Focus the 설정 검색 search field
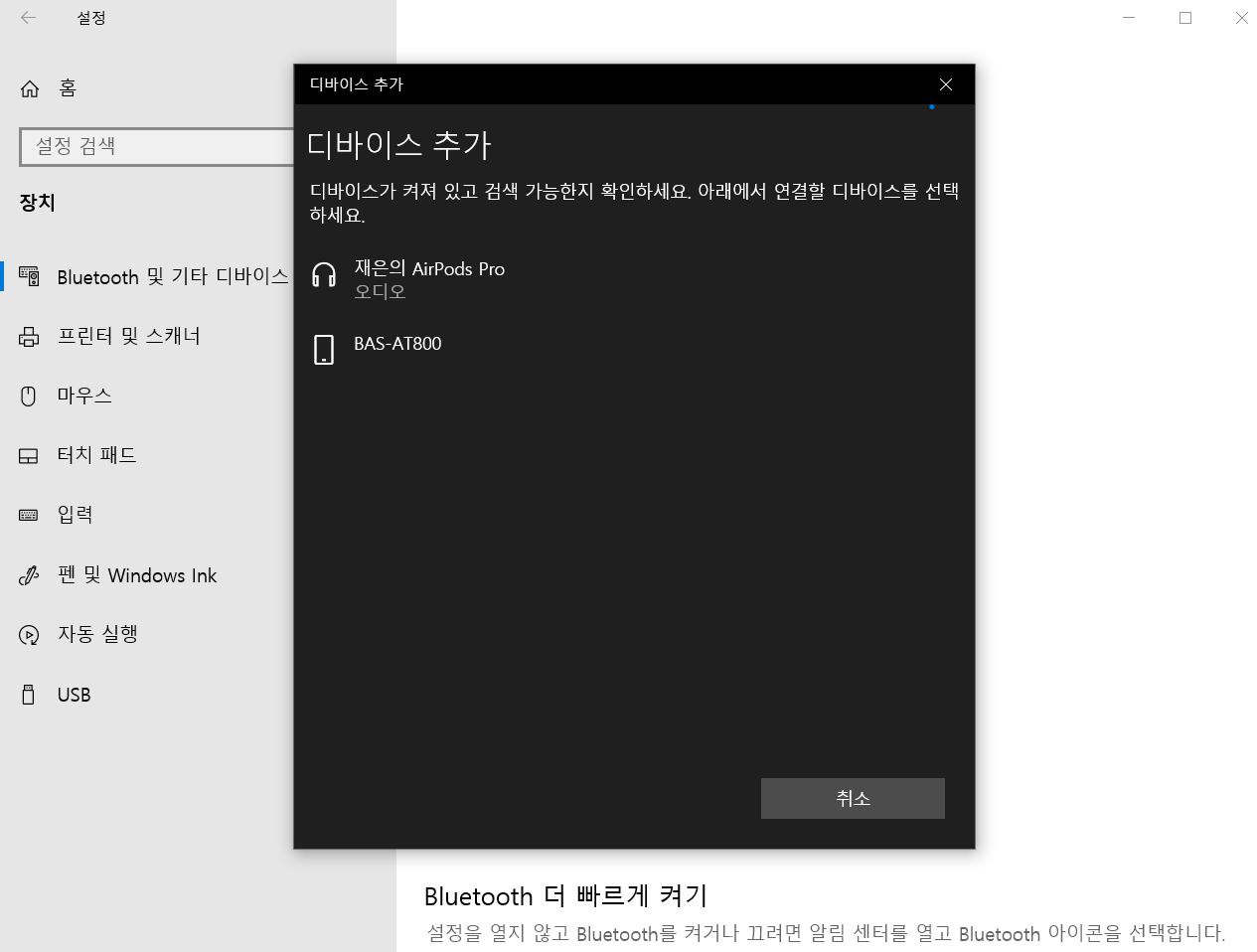 tap(157, 147)
